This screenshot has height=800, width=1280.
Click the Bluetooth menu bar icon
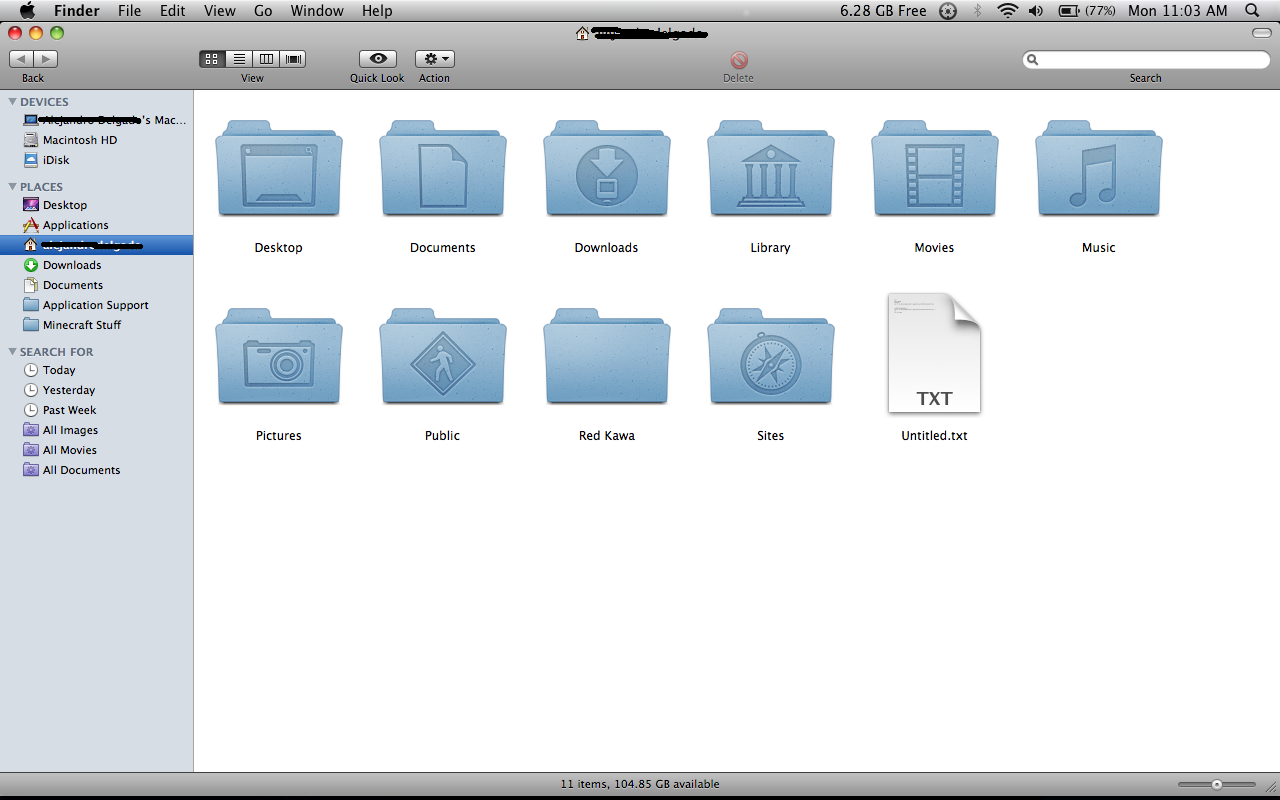point(978,10)
